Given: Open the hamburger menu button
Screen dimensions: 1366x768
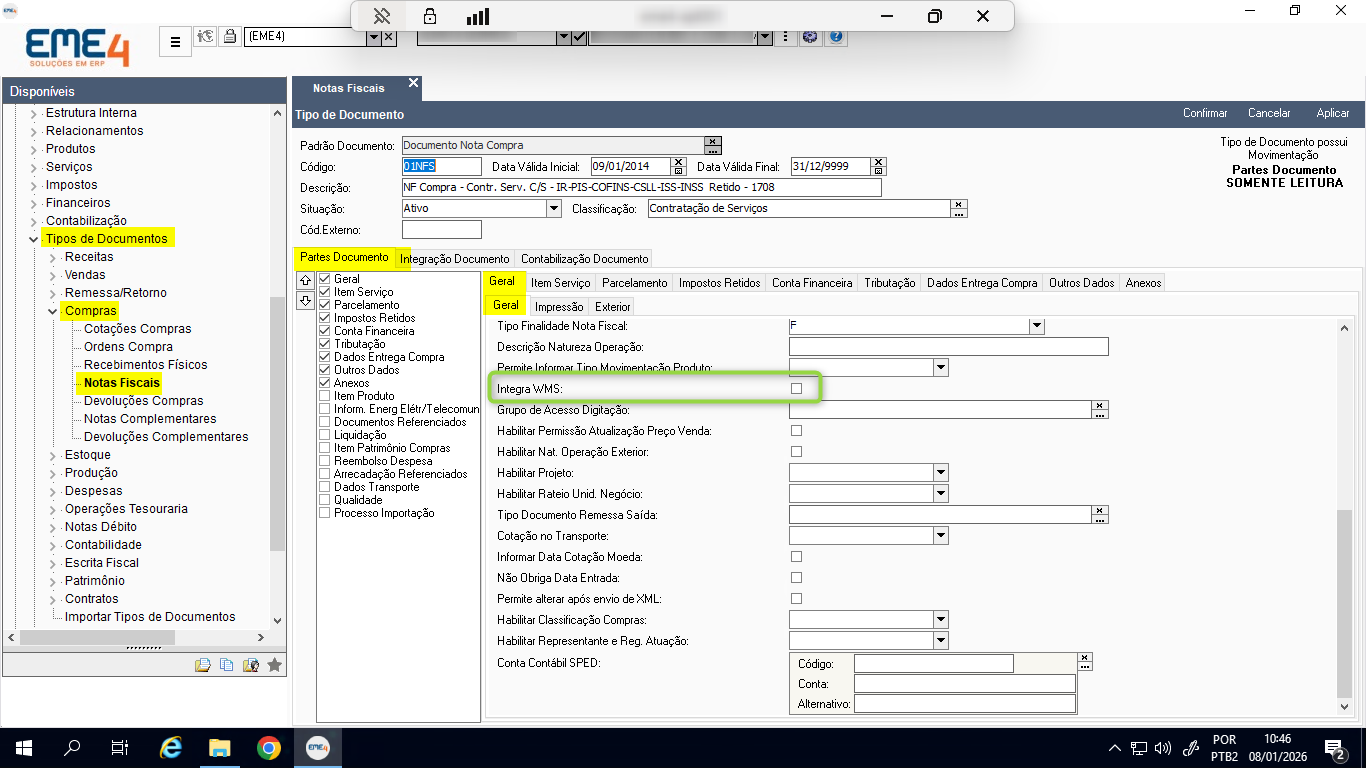Looking at the screenshot, I should pos(175,42).
